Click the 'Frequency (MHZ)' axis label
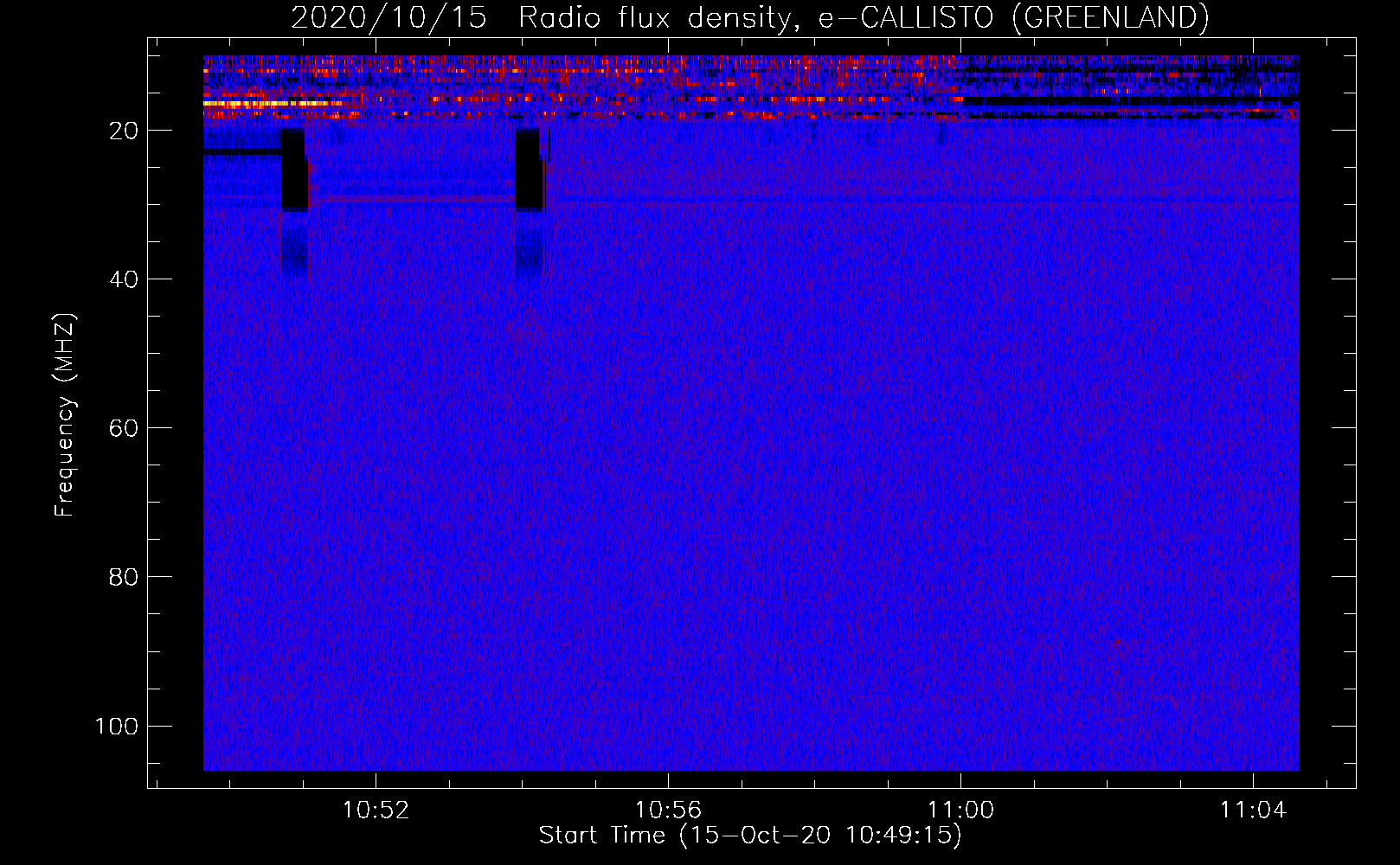 click(x=65, y=415)
